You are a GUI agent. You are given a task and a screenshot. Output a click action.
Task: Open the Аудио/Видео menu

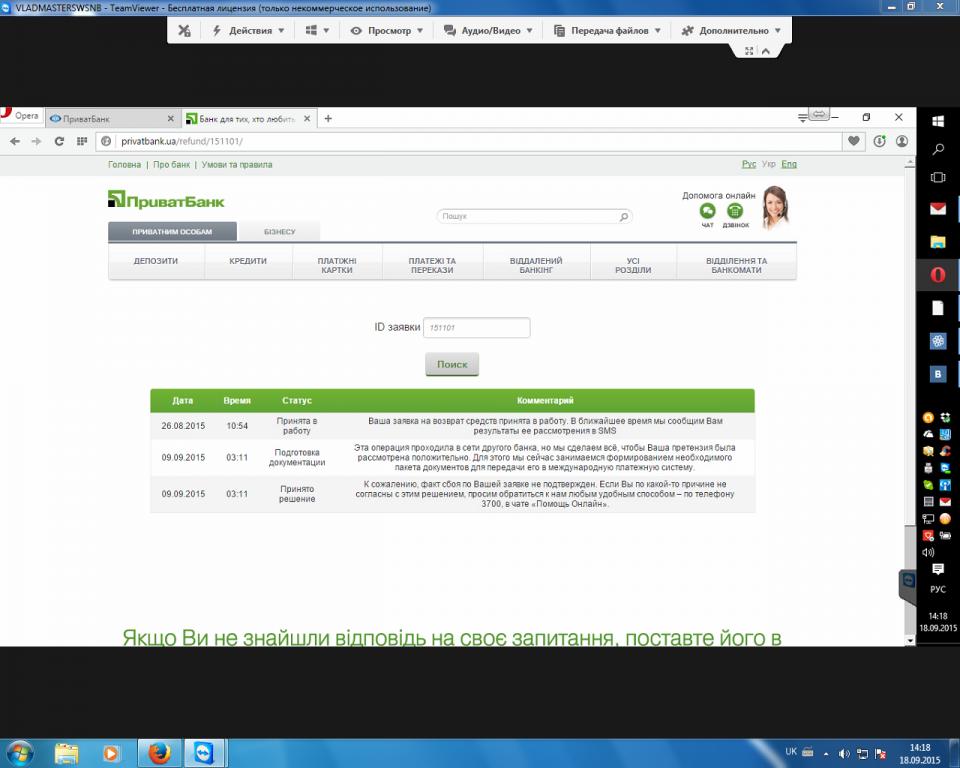(488, 31)
